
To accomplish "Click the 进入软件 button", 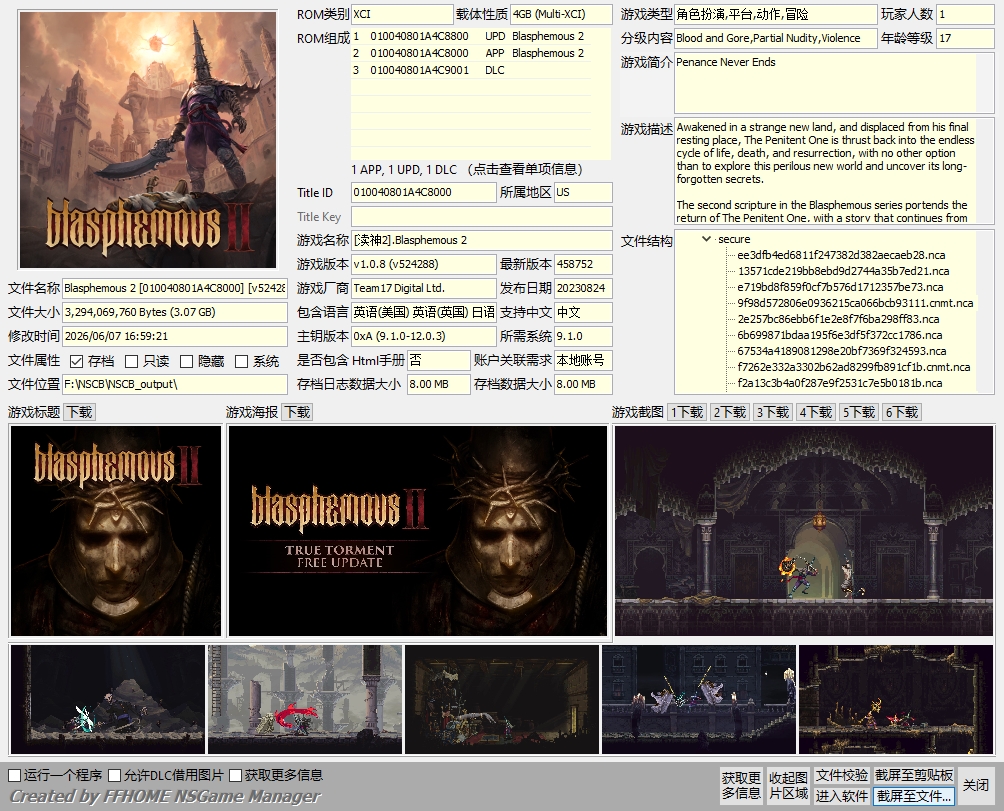I will coord(841,796).
